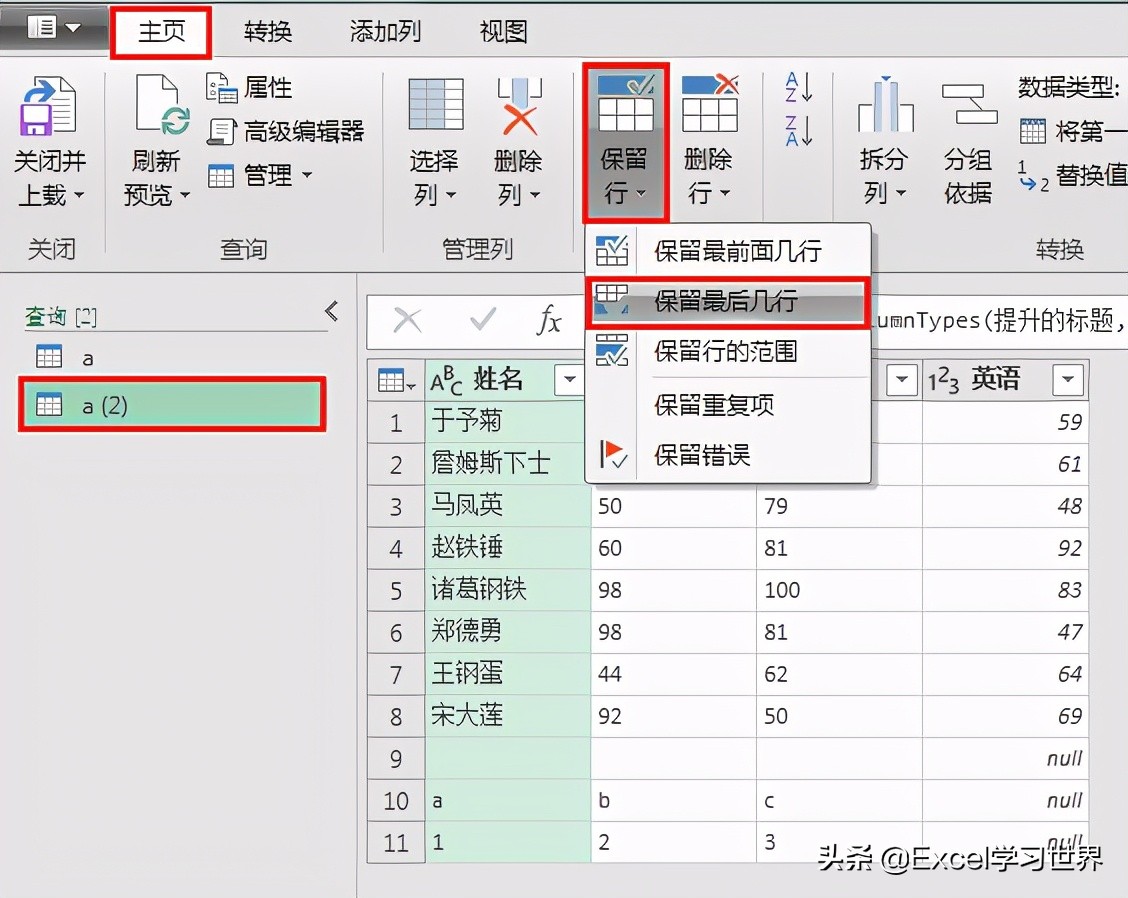This screenshot has width=1128, height=898.
Task: Choose 保留最后几行 from the menu
Action: 728,303
